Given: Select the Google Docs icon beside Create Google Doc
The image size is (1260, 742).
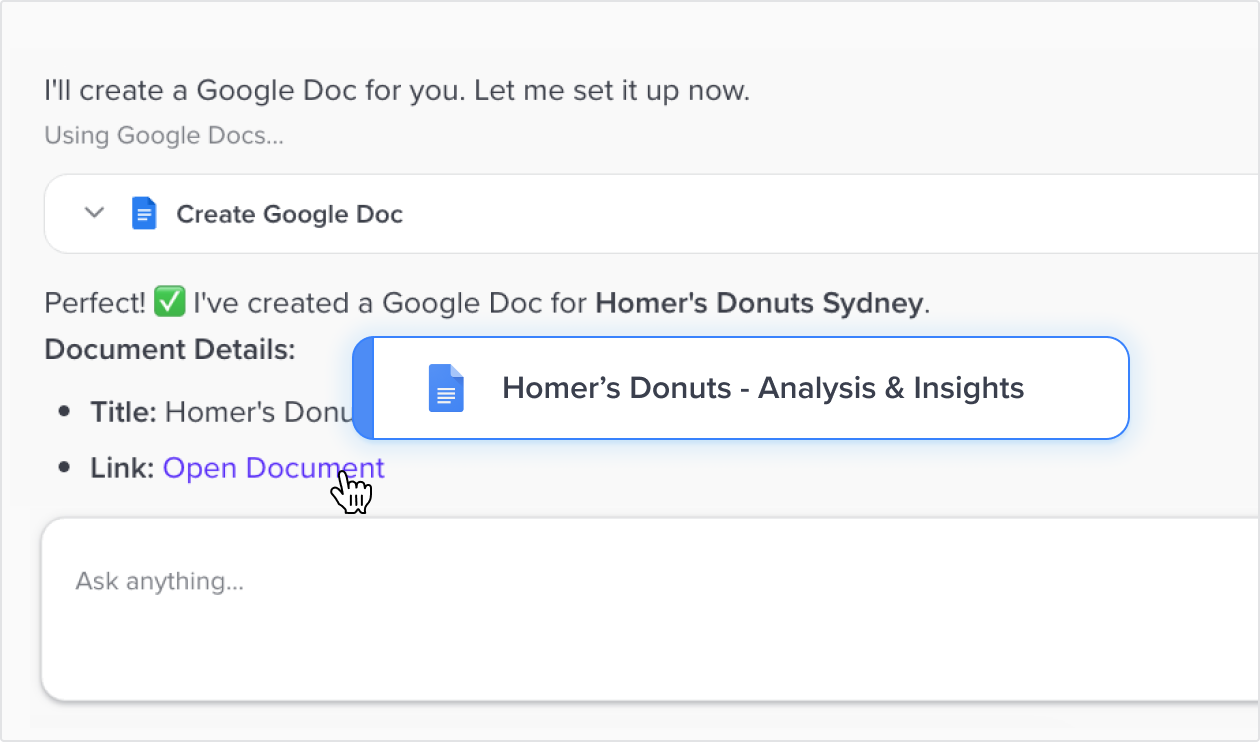Looking at the screenshot, I should coord(144,213).
